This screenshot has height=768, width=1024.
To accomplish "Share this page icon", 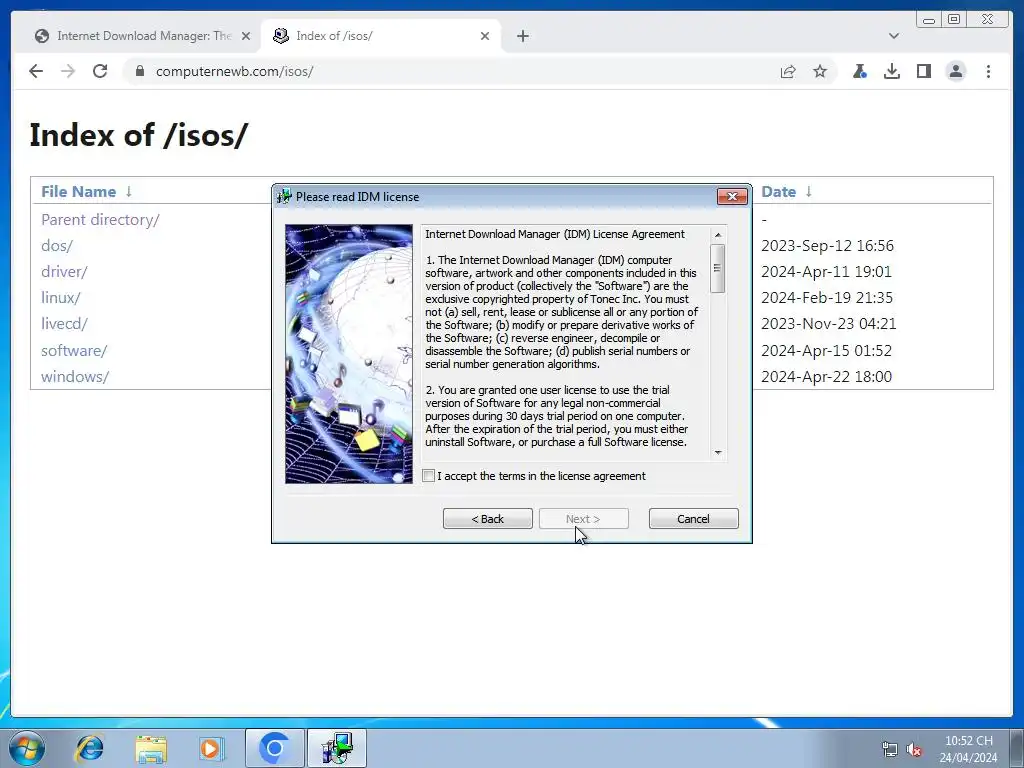I will pos(788,71).
